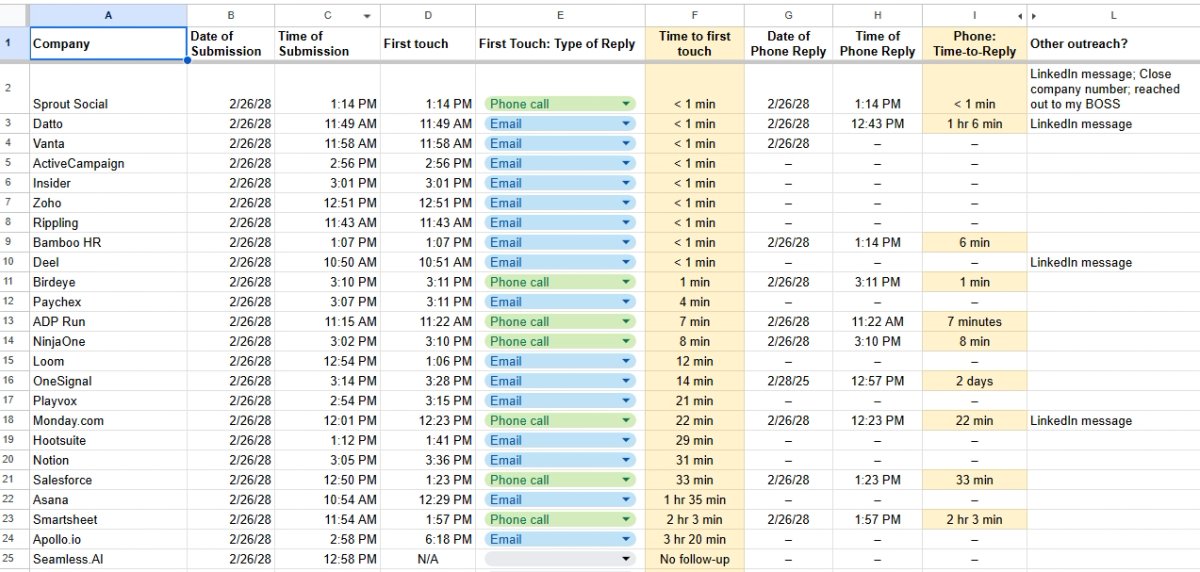
Task: Select column G header
Action: (x=788, y=16)
